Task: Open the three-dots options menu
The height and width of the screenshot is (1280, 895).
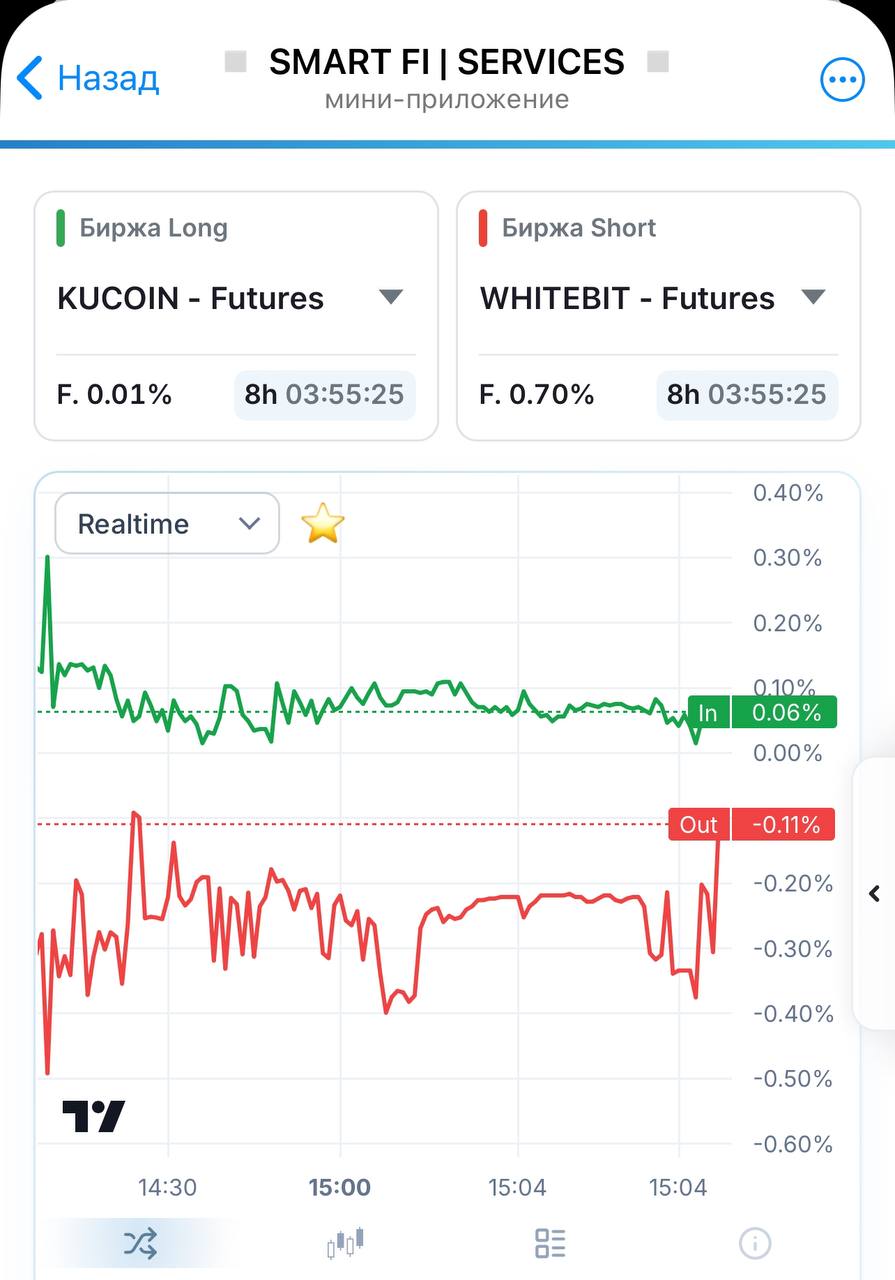Action: (x=842, y=80)
